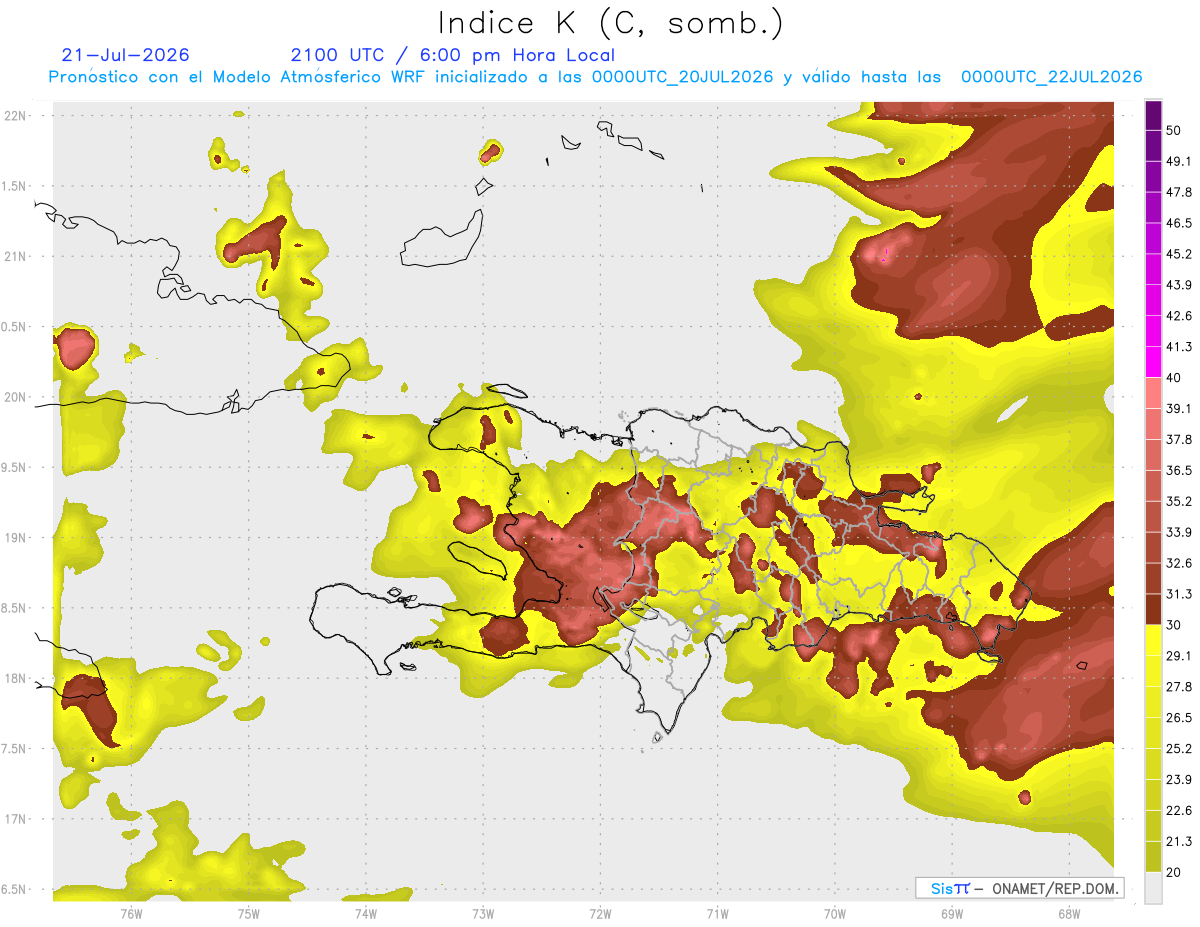Click the colorbar value 46.5

coord(1179,223)
